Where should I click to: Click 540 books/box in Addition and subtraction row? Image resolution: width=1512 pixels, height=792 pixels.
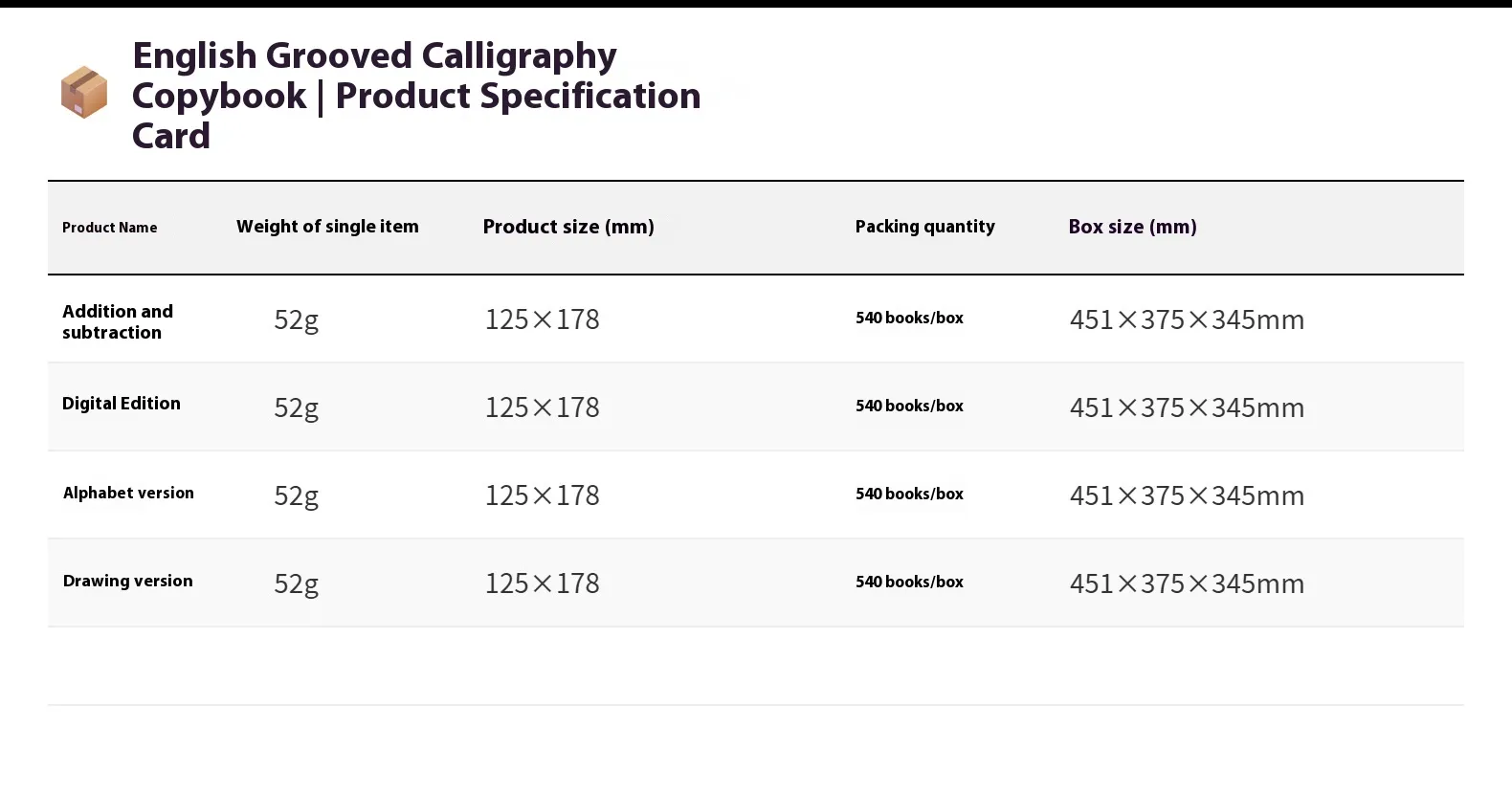tap(909, 319)
